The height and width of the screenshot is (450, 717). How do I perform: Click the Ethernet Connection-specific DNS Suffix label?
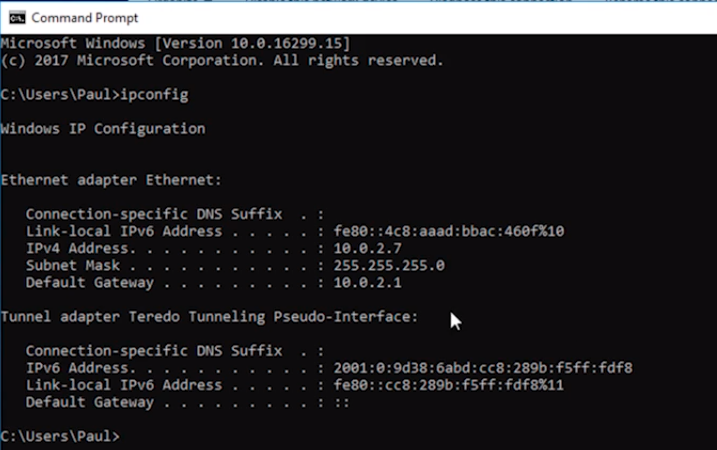[154, 214]
